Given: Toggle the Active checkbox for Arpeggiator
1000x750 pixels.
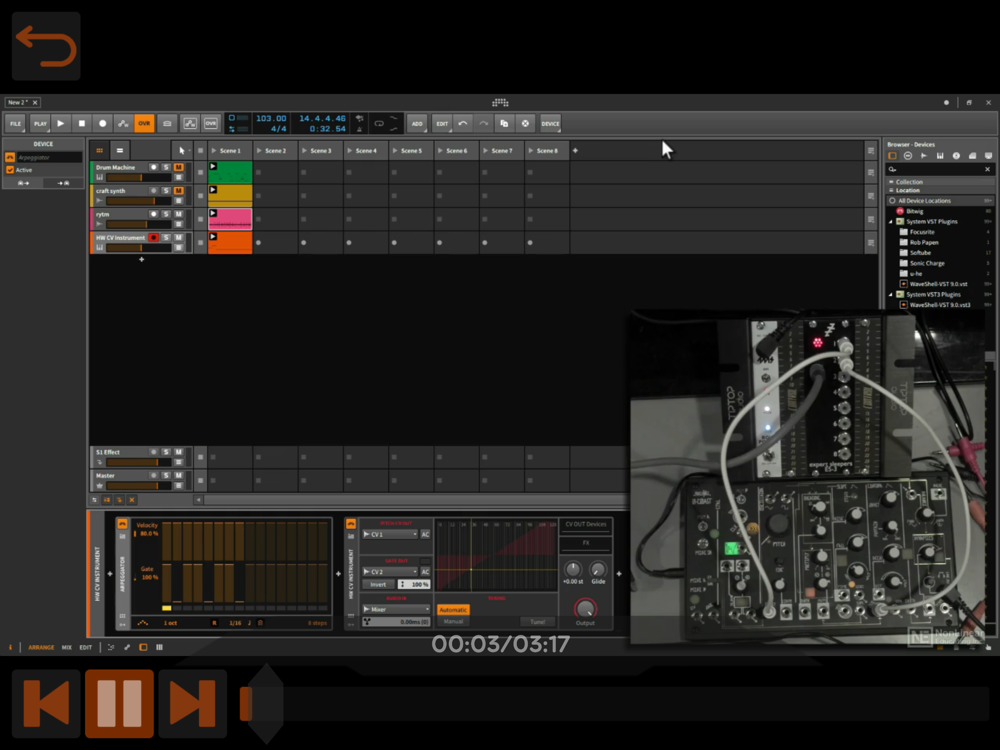Looking at the screenshot, I should (10, 170).
